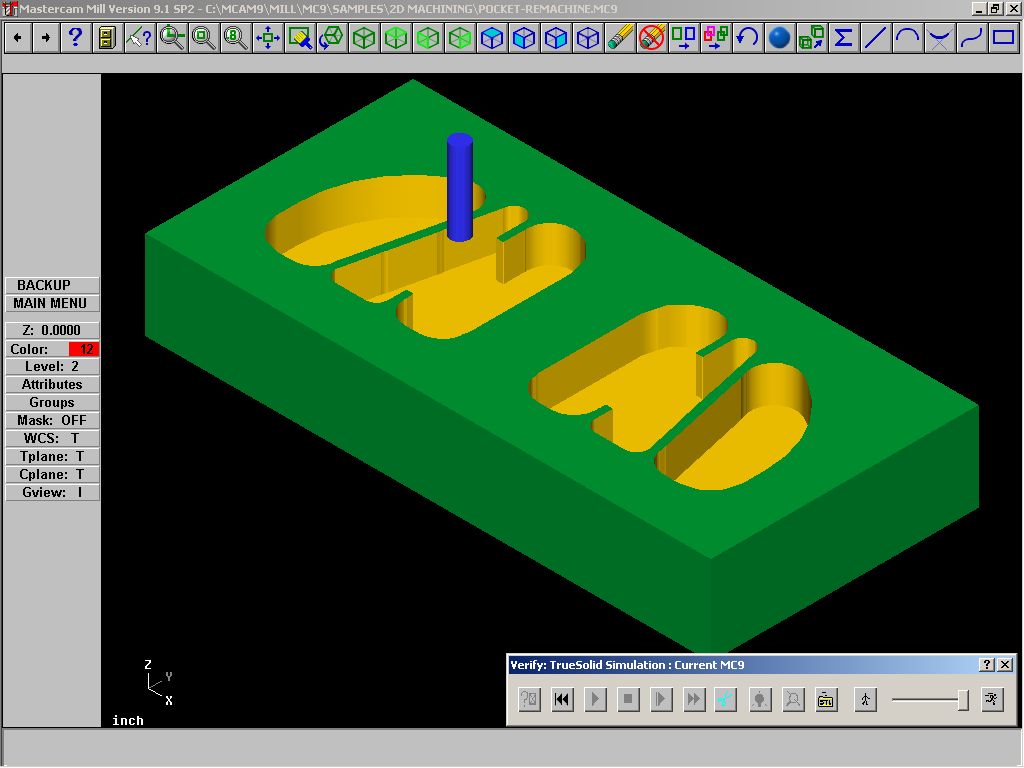Select the Analyze cursor-question tool
Viewport: 1024px width, 768px height.
[x=138, y=38]
